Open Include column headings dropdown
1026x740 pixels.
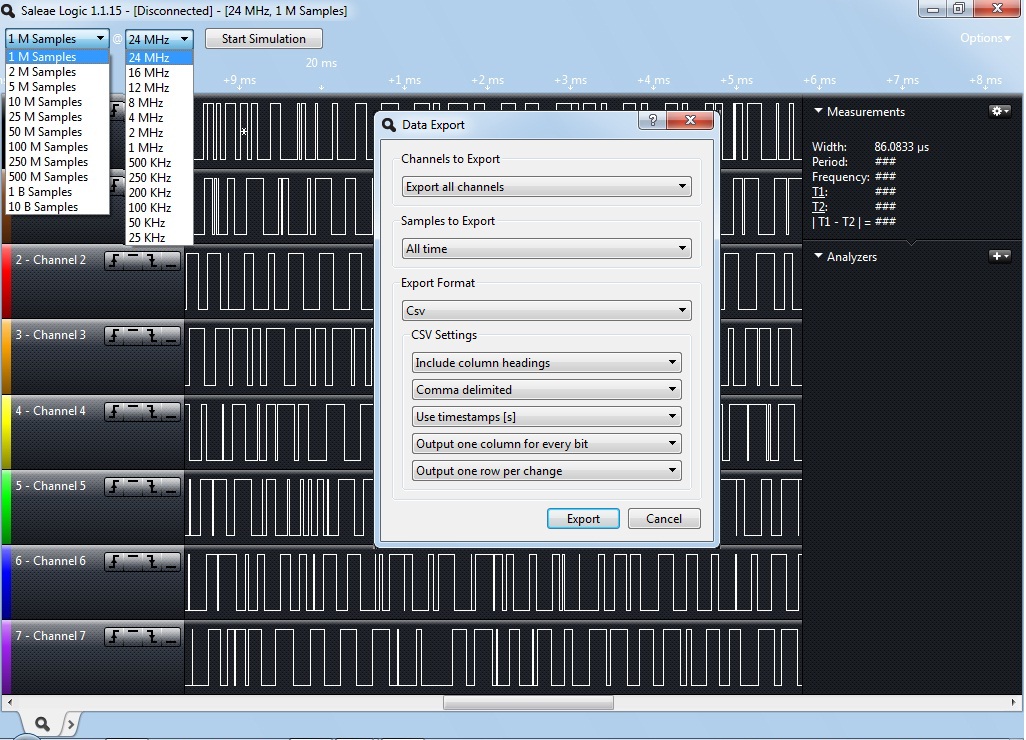(x=546, y=362)
